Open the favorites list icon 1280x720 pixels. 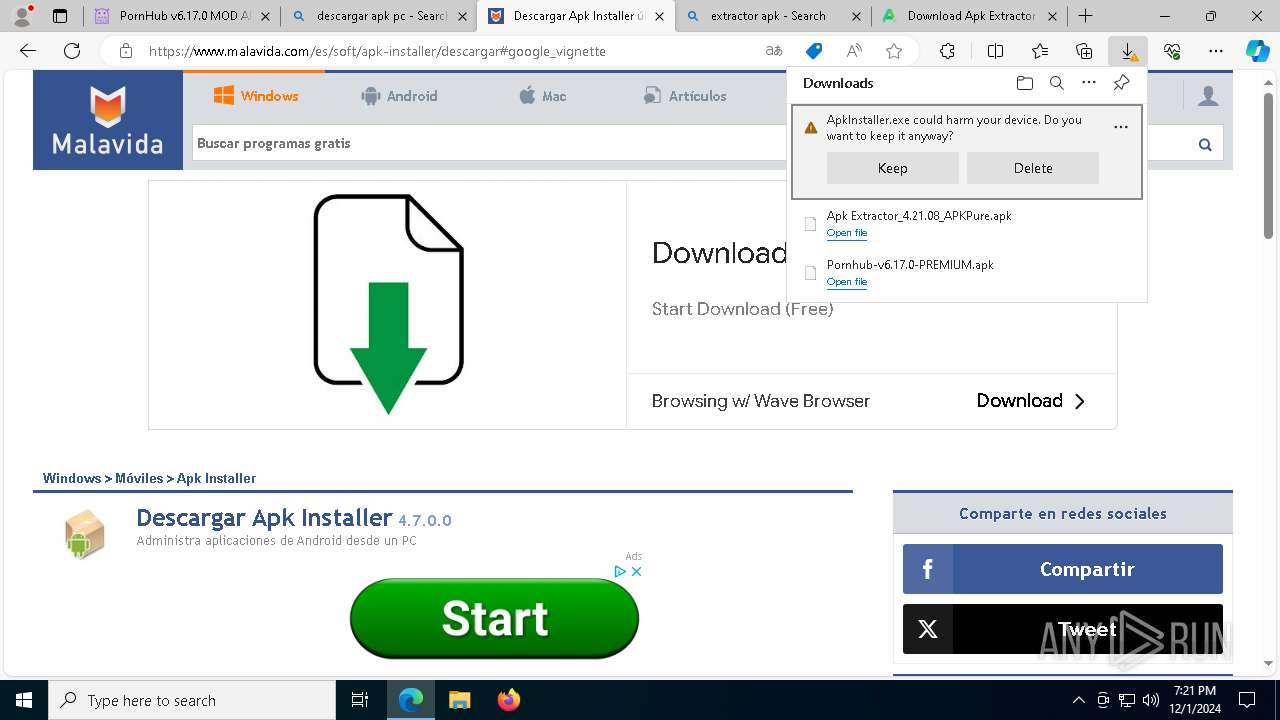pos(1040,51)
